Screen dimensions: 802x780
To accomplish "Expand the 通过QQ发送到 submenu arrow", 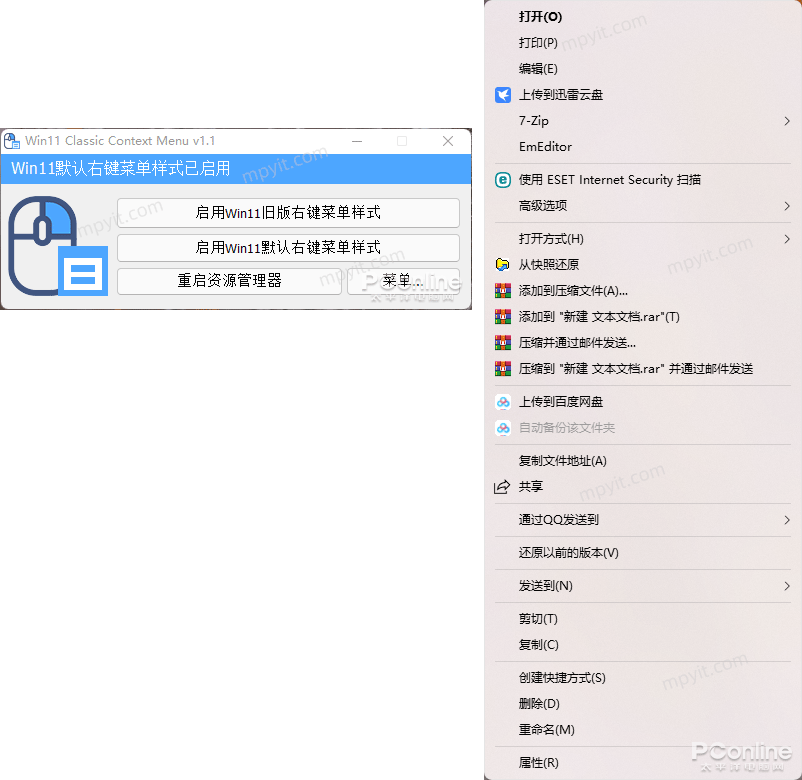I will tap(787, 520).
